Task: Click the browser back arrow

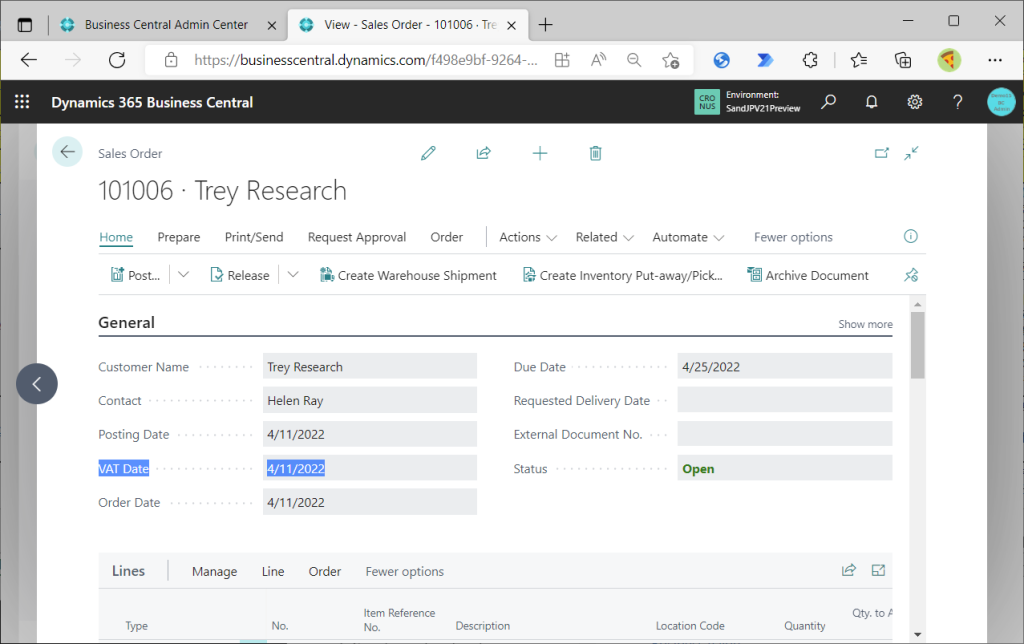Action: click(29, 60)
